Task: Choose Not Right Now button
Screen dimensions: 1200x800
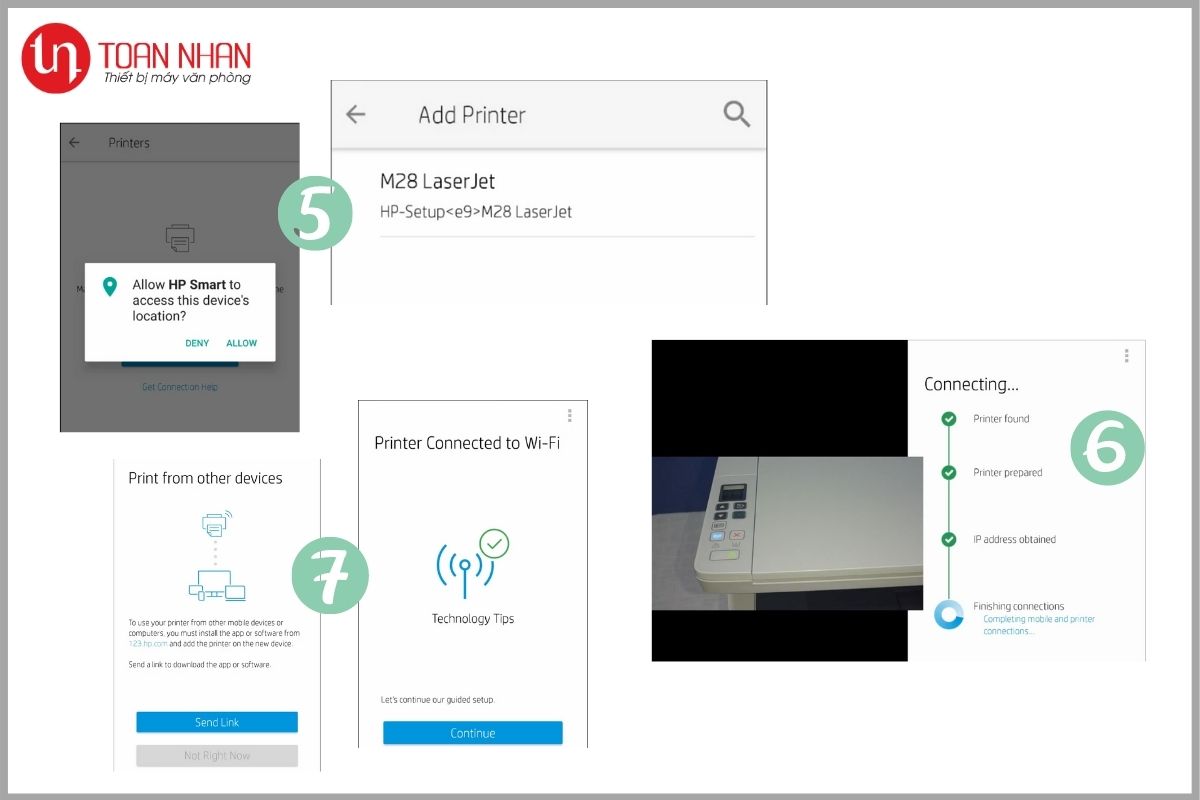Action: [217, 756]
